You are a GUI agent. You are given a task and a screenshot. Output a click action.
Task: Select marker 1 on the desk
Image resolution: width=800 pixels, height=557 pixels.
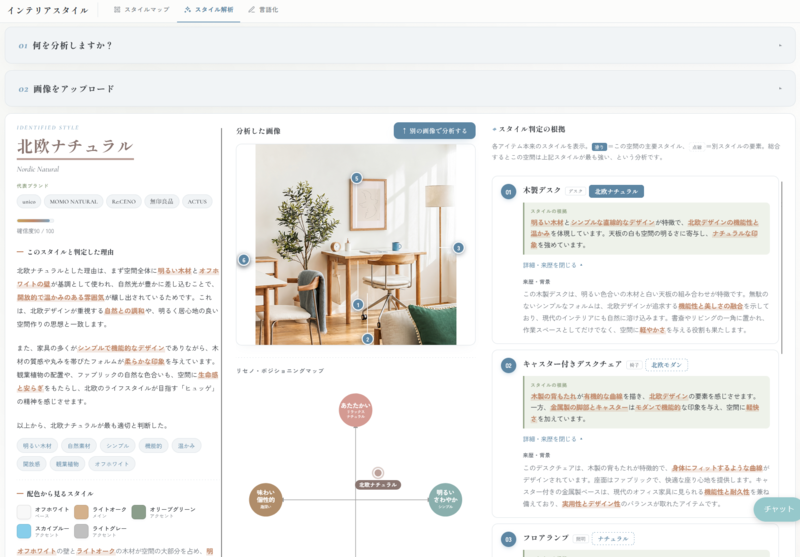[x=358, y=305]
